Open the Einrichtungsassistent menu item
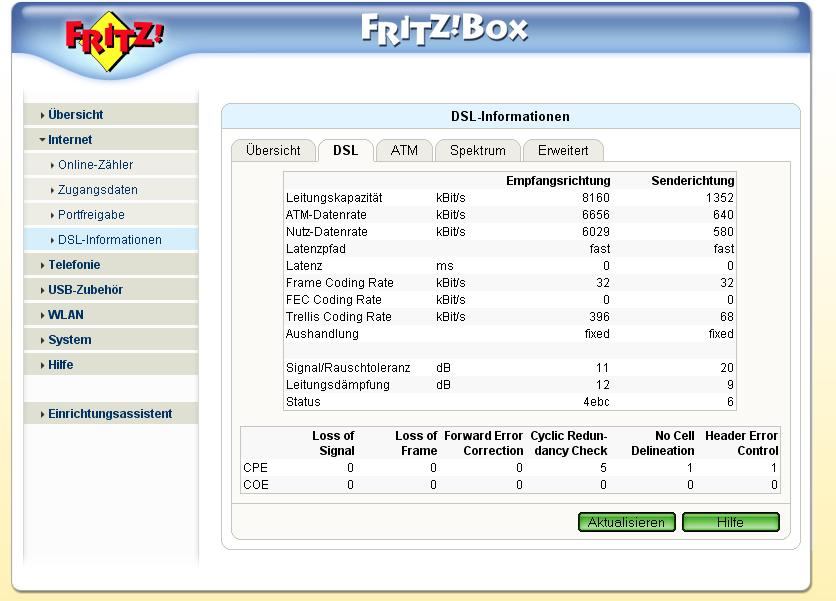The height and width of the screenshot is (601, 836). (x=111, y=414)
